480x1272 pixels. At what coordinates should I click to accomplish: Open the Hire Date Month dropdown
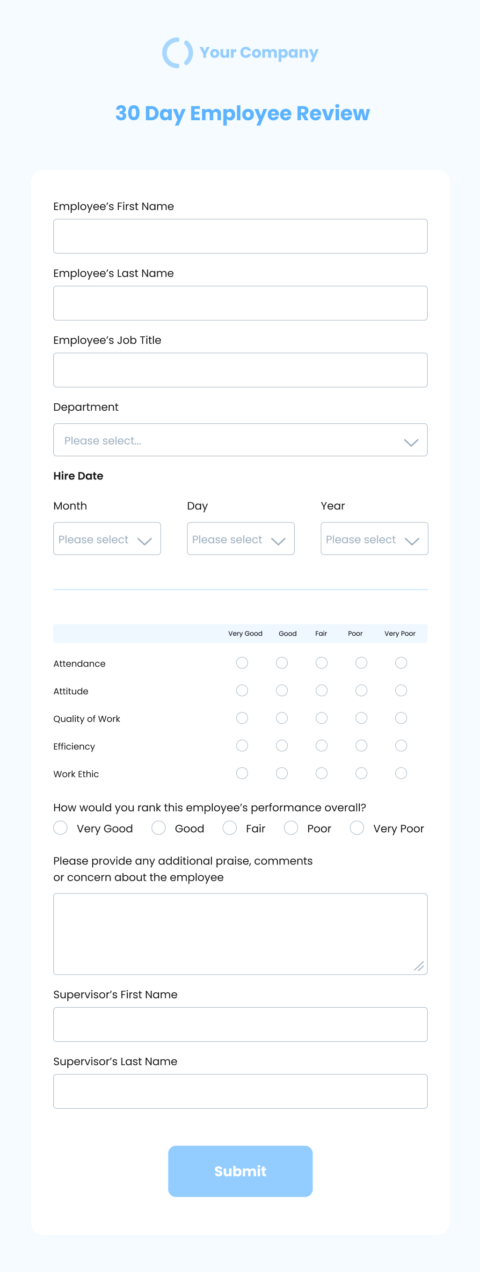pyautogui.click(x=107, y=539)
